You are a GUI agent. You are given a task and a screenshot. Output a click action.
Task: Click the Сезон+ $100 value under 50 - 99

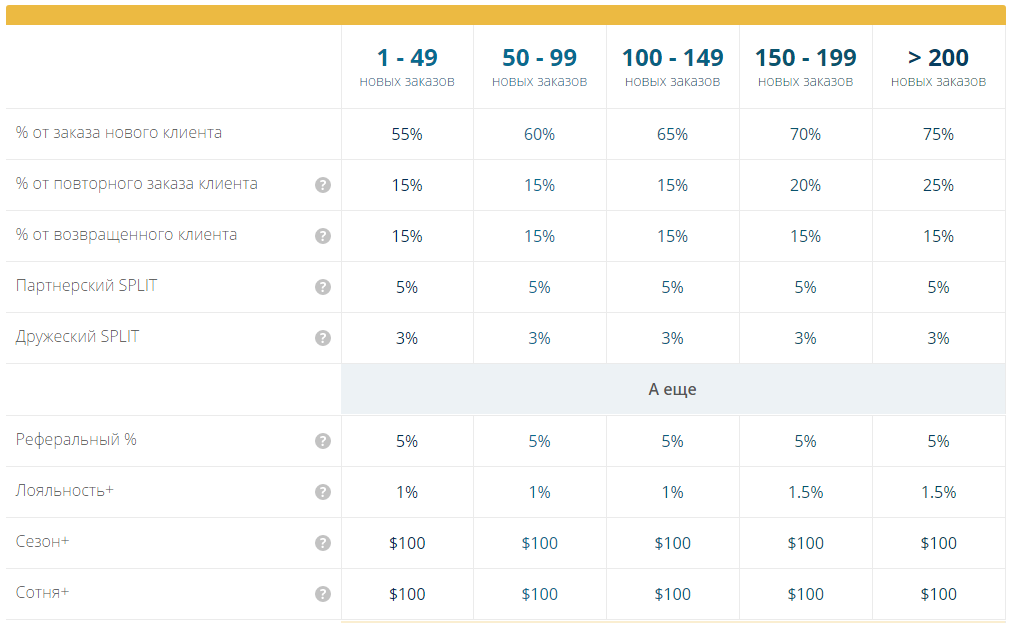coord(539,543)
